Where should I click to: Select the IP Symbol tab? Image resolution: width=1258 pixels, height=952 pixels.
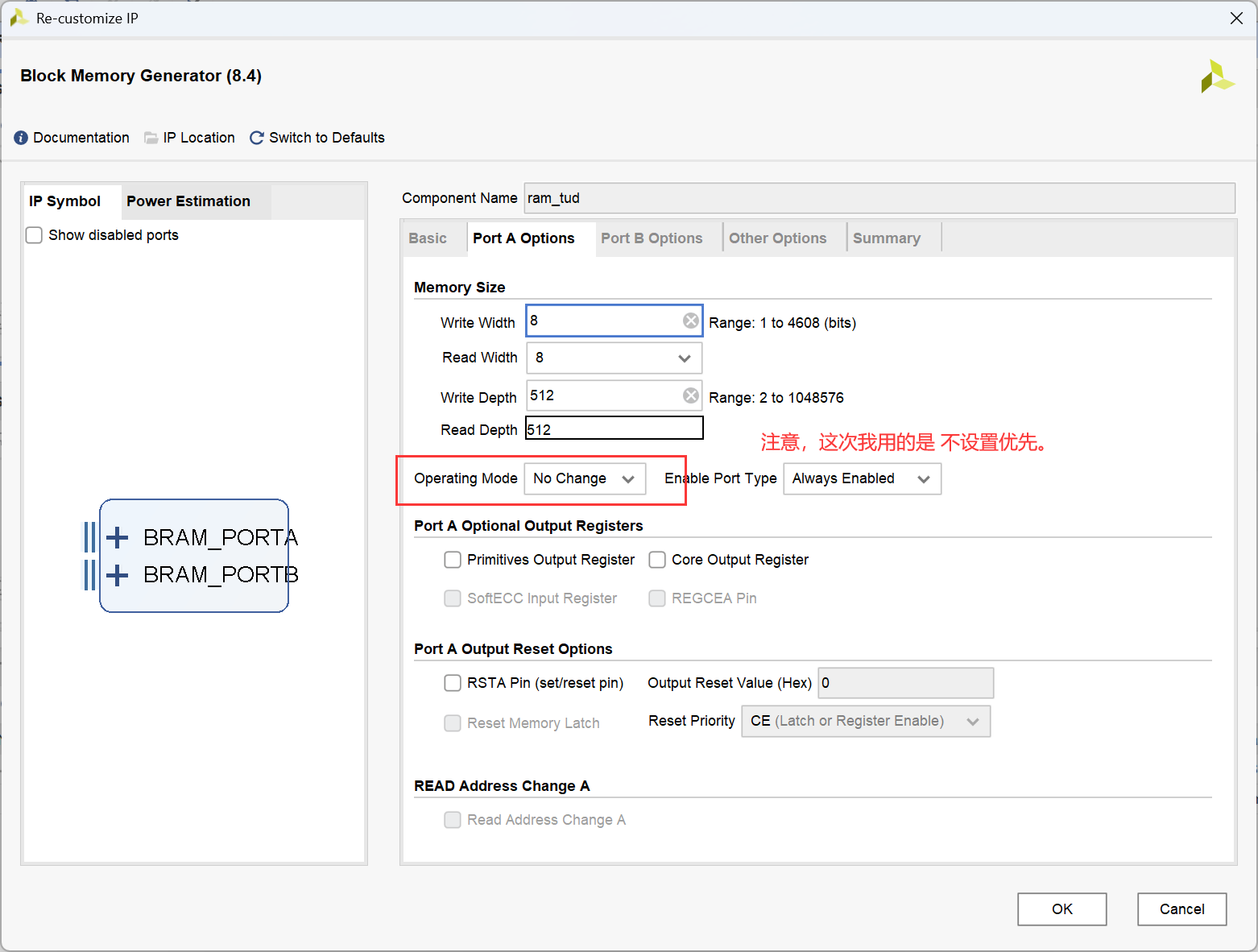point(65,201)
